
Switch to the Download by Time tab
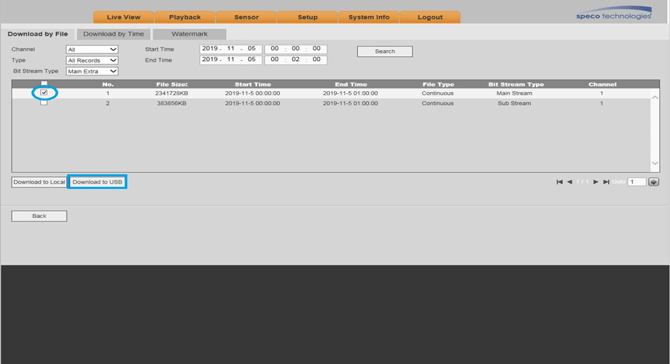[x=114, y=34]
